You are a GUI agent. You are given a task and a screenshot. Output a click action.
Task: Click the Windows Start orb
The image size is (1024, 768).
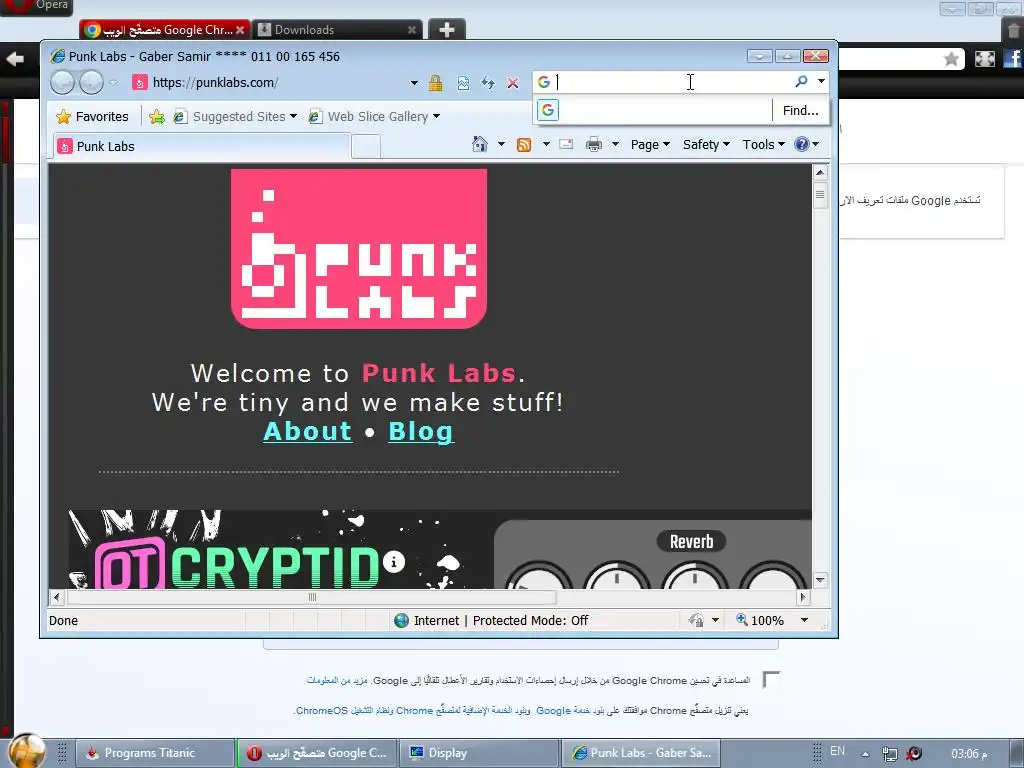click(27, 751)
